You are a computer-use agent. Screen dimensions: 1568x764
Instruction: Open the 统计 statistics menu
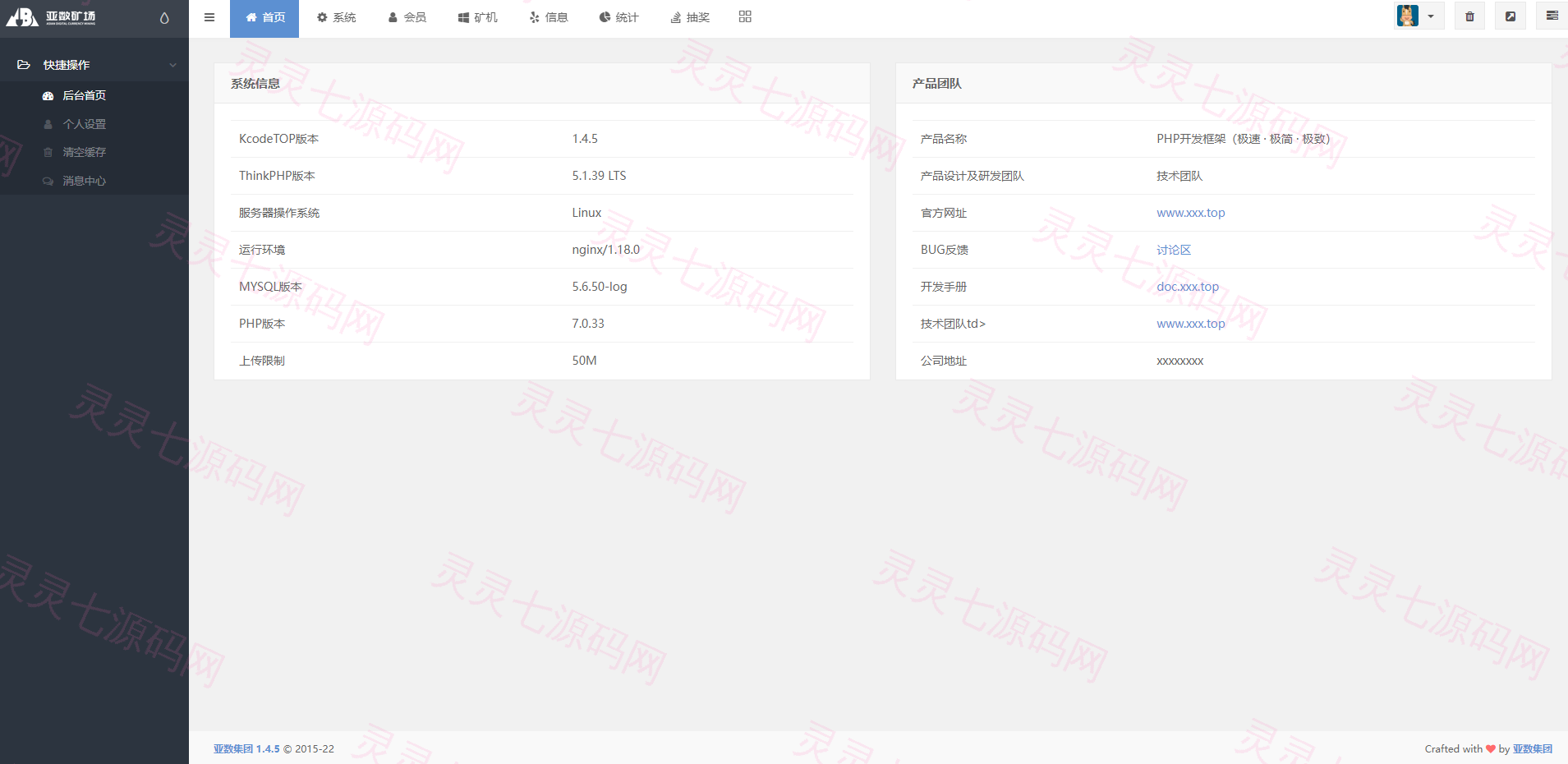618,18
